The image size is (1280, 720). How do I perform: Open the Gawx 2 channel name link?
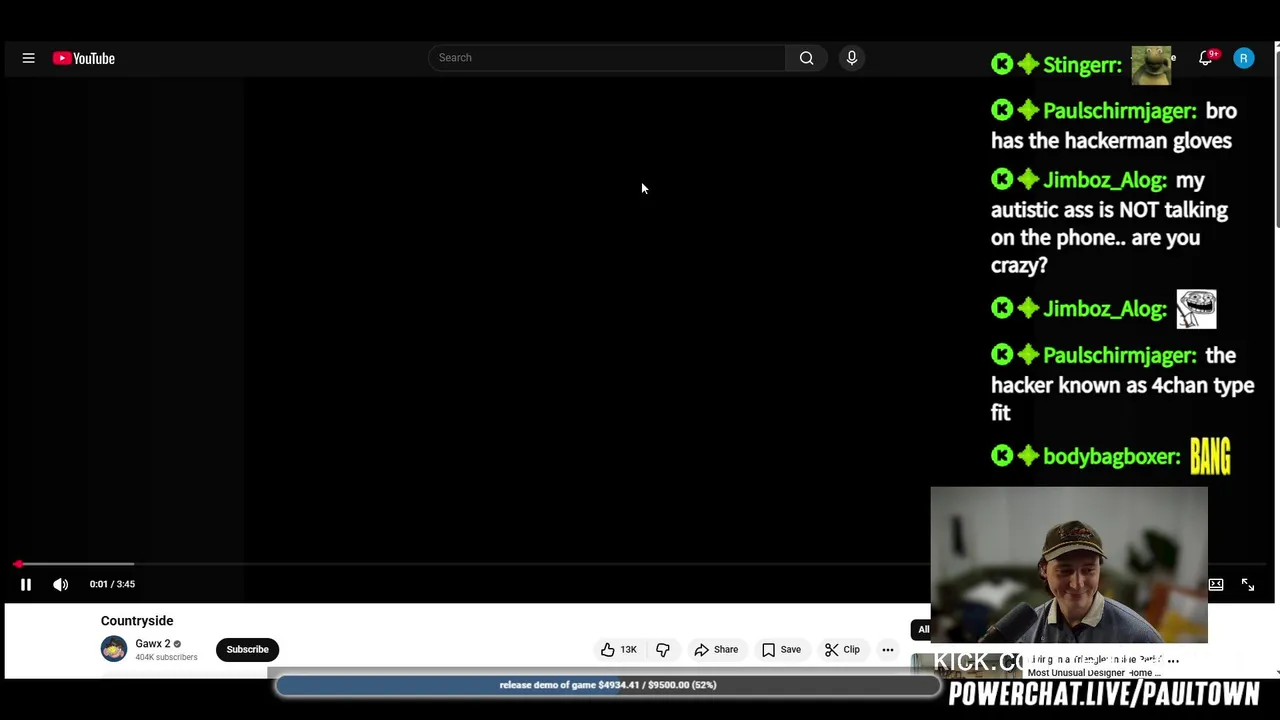pos(153,644)
